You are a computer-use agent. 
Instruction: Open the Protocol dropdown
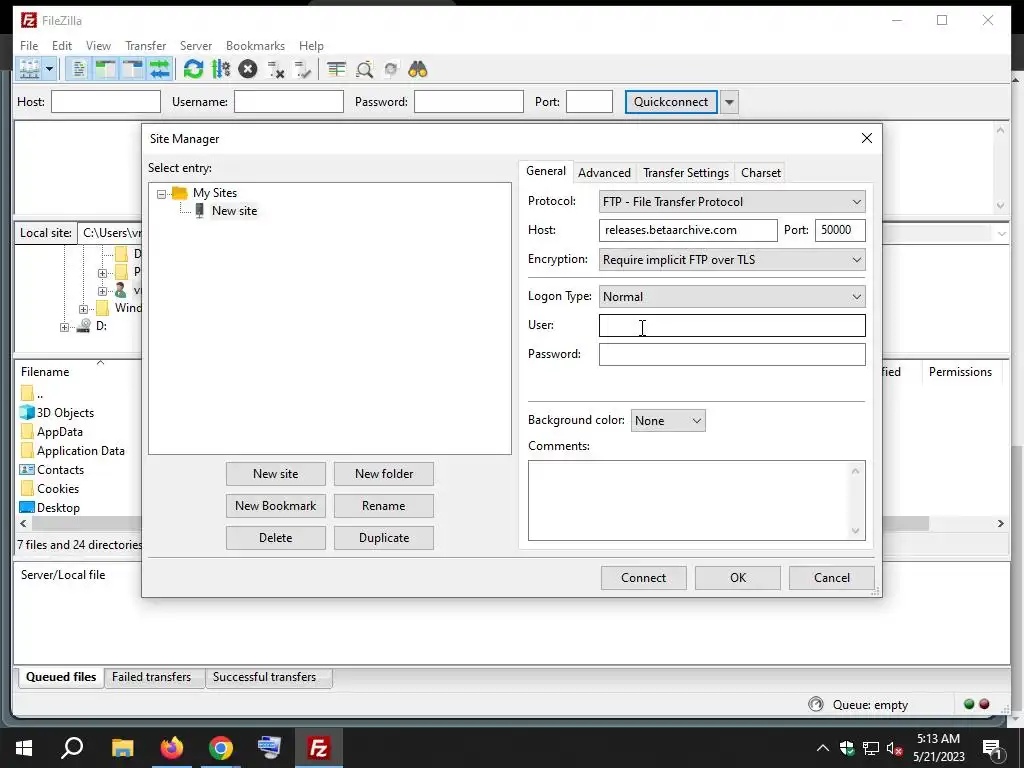(x=732, y=202)
